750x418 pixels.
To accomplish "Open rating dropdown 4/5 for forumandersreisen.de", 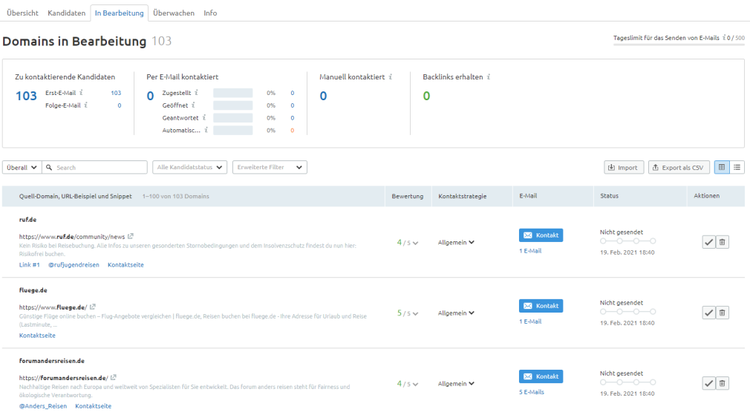I will click(408, 384).
